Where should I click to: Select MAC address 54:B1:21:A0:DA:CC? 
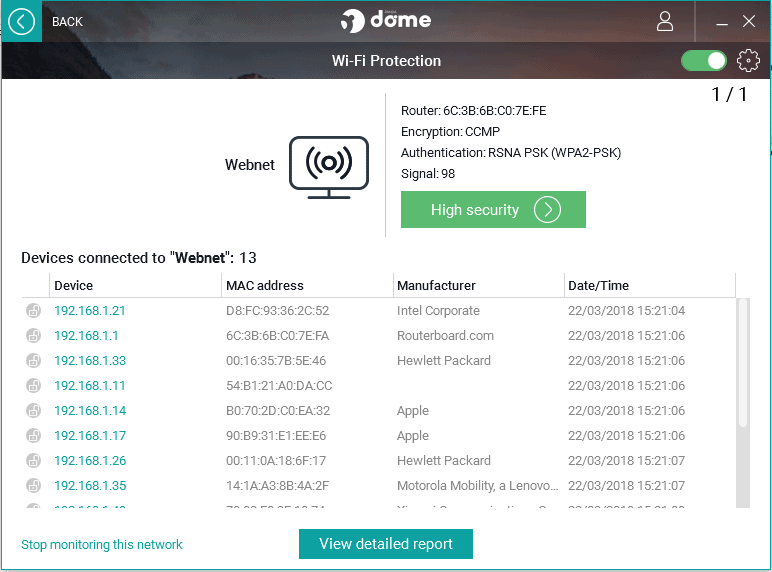(x=279, y=385)
